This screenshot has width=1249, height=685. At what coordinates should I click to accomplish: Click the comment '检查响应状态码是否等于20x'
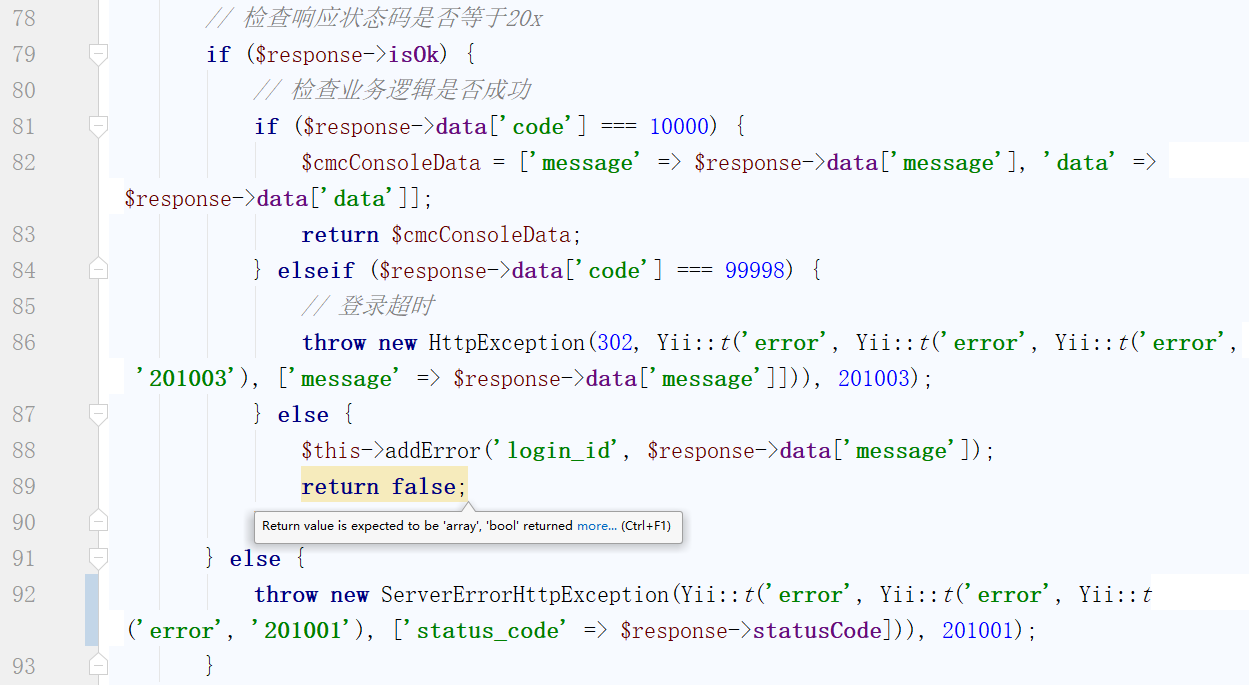[x=373, y=18]
